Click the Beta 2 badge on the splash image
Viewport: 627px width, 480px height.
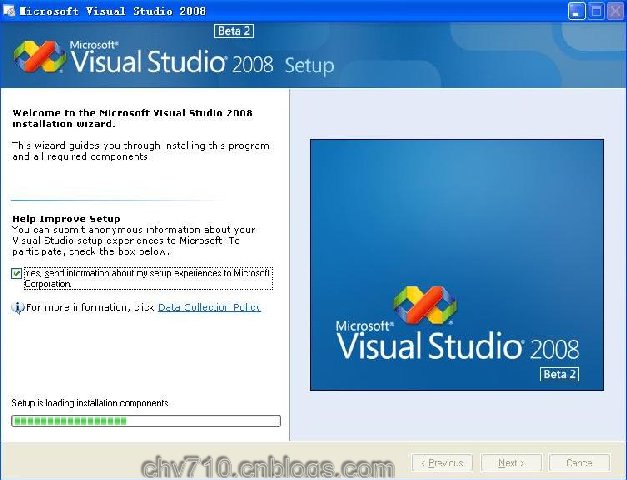coord(559,374)
